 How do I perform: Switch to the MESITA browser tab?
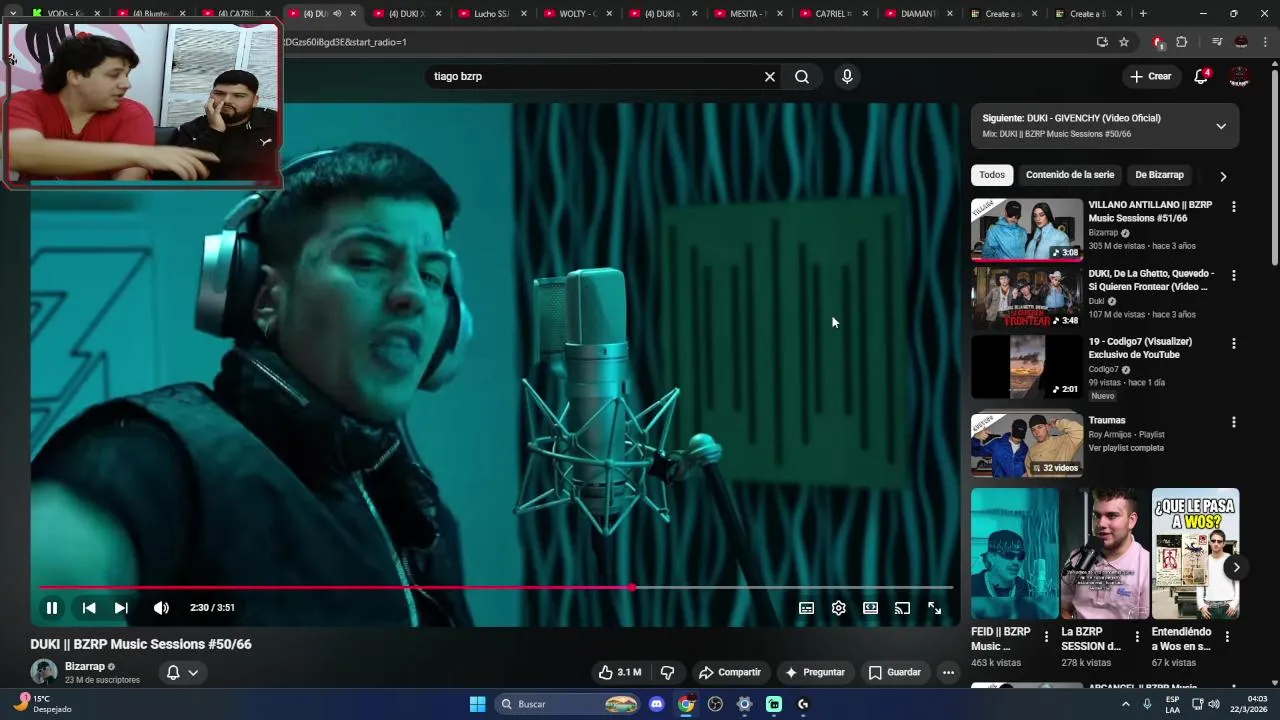point(750,14)
